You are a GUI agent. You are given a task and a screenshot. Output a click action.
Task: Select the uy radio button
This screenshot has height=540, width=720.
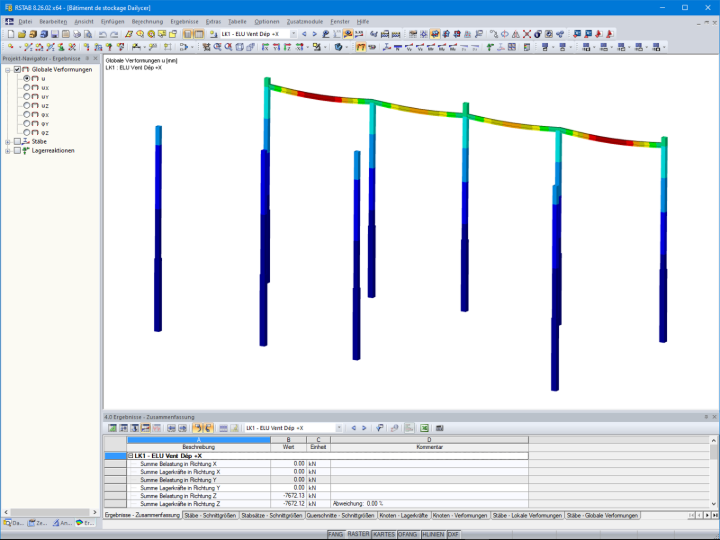pyautogui.click(x=27, y=96)
